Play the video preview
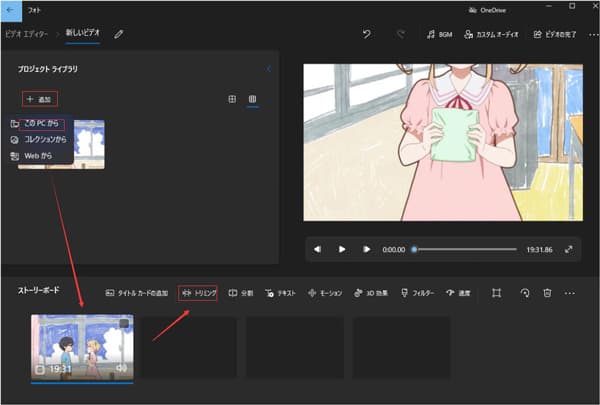600x405 pixels. [342, 250]
